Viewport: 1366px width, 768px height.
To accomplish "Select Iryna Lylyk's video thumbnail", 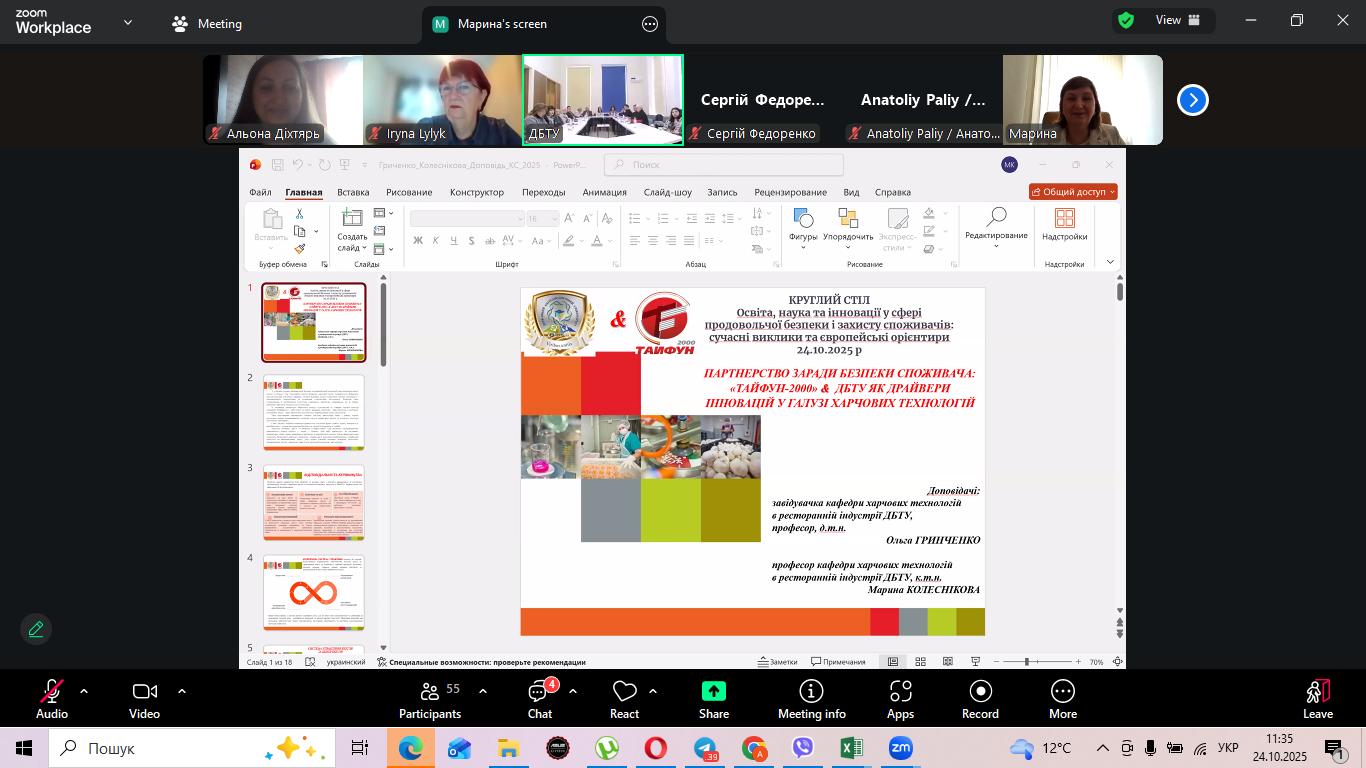I will click(x=442, y=100).
